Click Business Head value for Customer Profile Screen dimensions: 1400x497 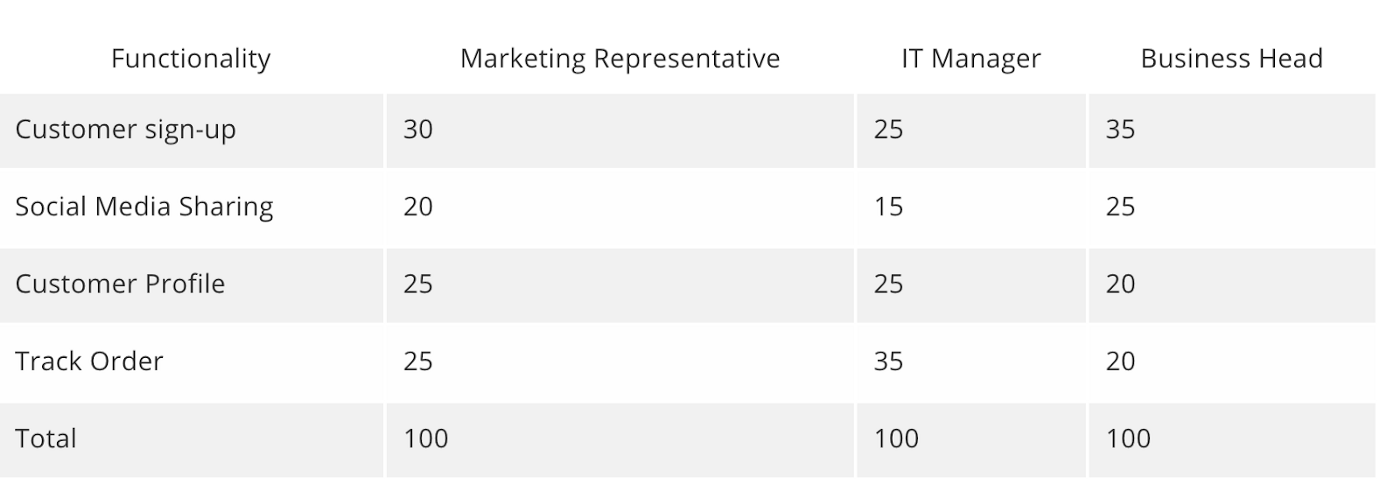[x=1120, y=284]
